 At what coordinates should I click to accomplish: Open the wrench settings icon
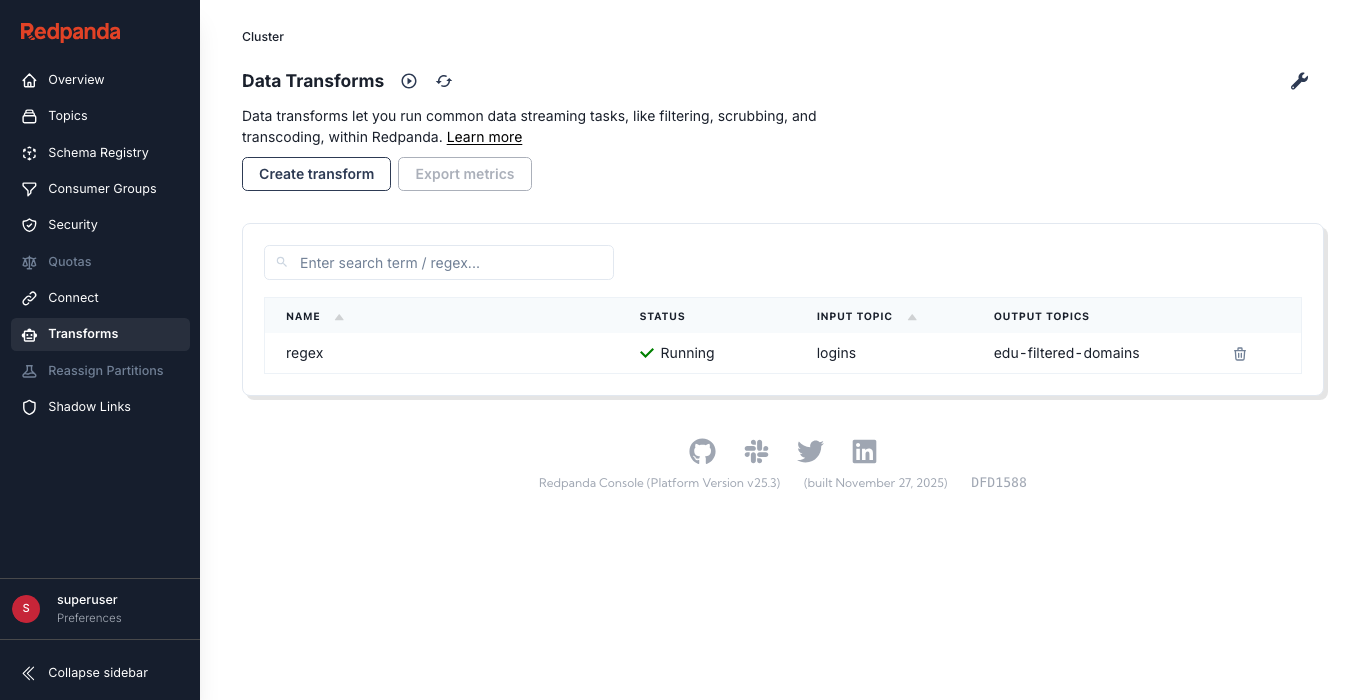coord(1299,81)
